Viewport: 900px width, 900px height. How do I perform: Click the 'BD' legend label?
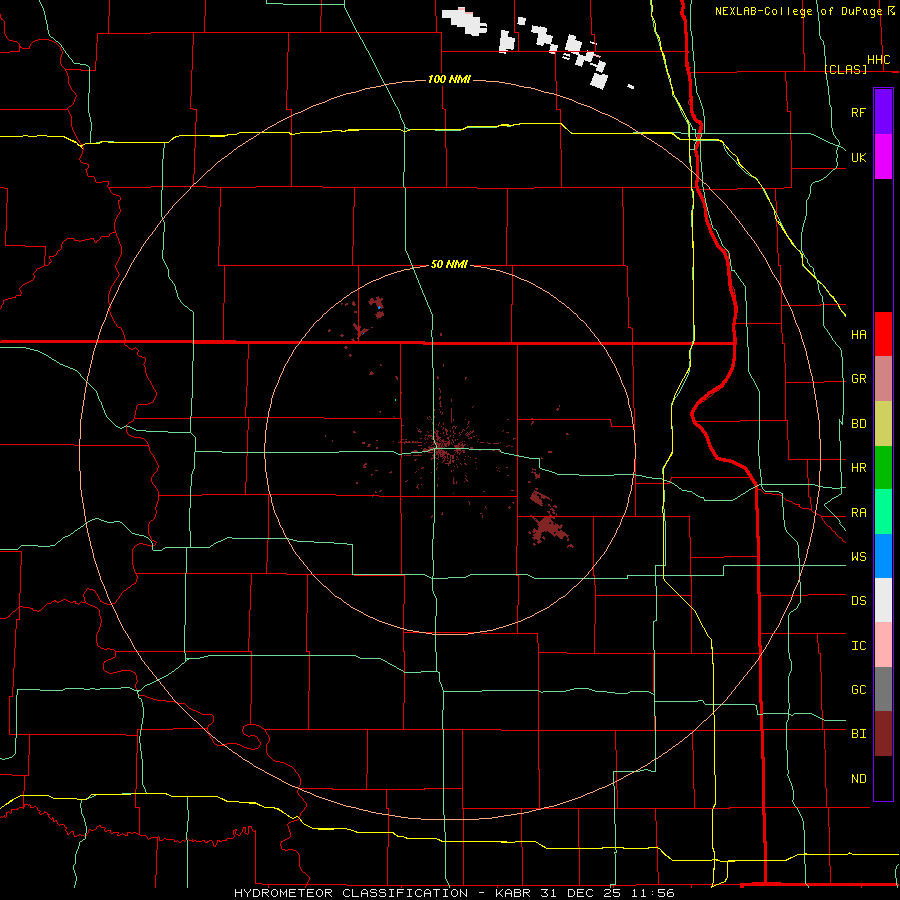point(858,424)
